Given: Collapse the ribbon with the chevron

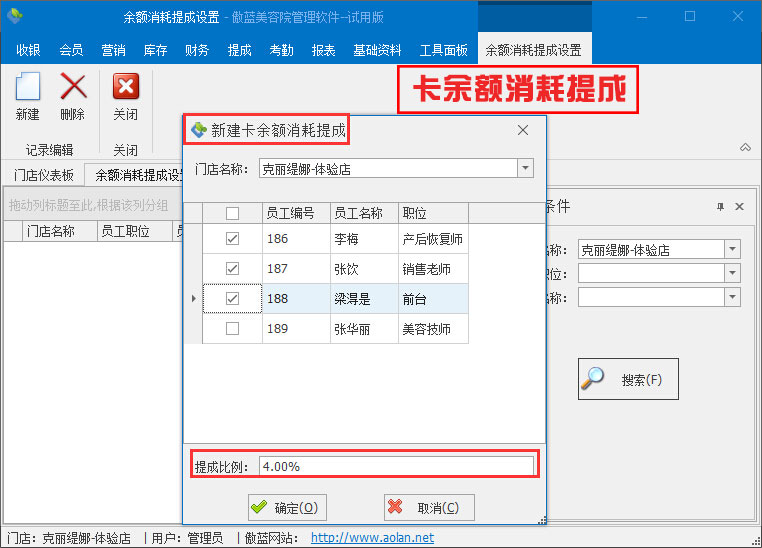Looking at the screenshot, I should (744, 148).
